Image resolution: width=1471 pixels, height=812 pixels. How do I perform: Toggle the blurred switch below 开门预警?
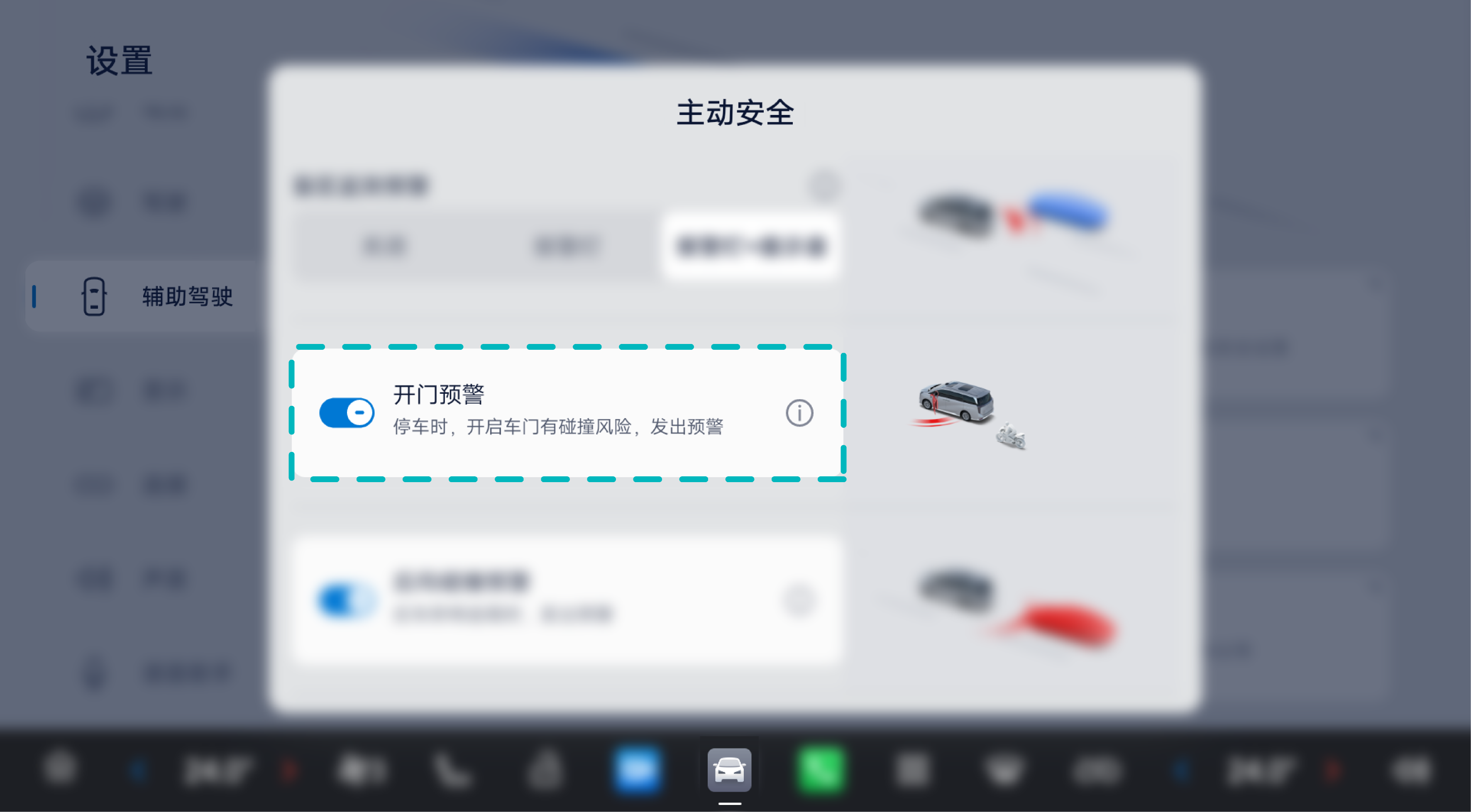click(347, 600)
